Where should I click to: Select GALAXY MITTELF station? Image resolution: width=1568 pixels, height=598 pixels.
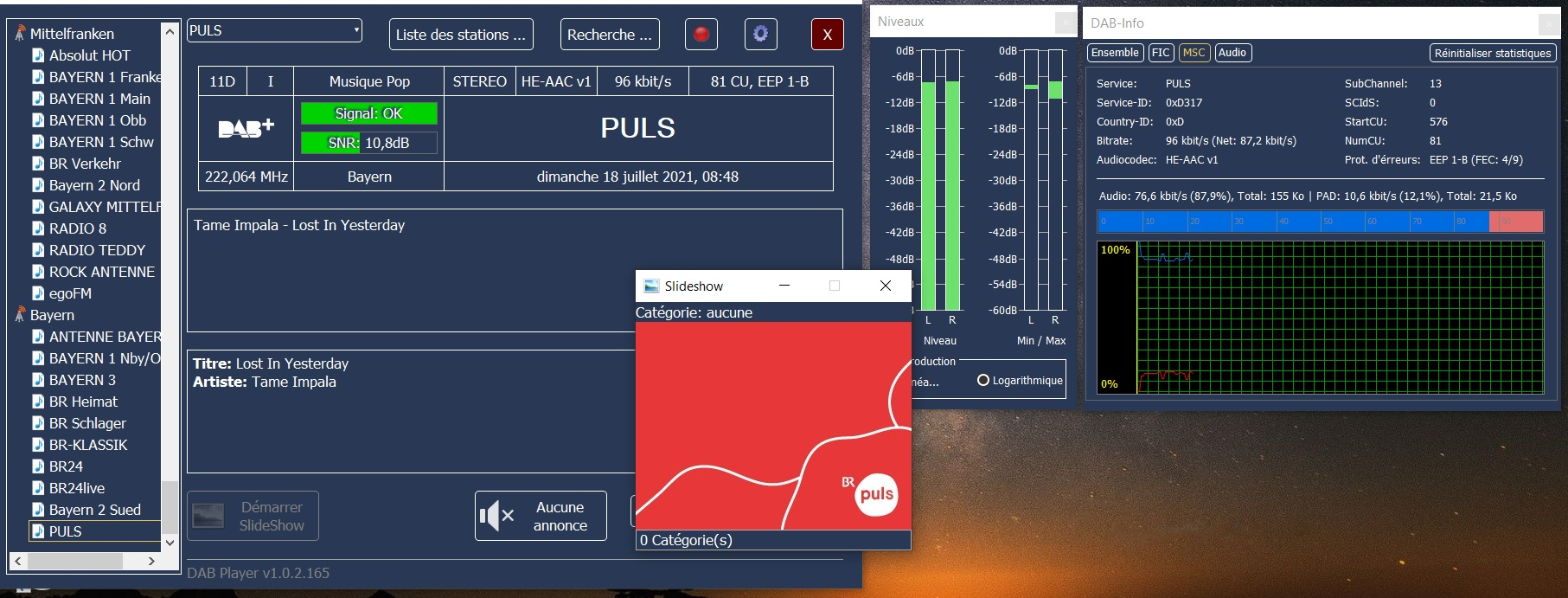[x=105, y=207]
